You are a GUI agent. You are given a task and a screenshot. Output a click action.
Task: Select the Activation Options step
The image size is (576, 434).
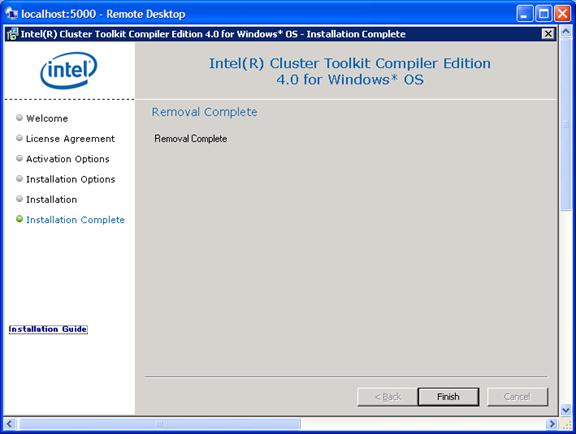click(x=68, y=159)
